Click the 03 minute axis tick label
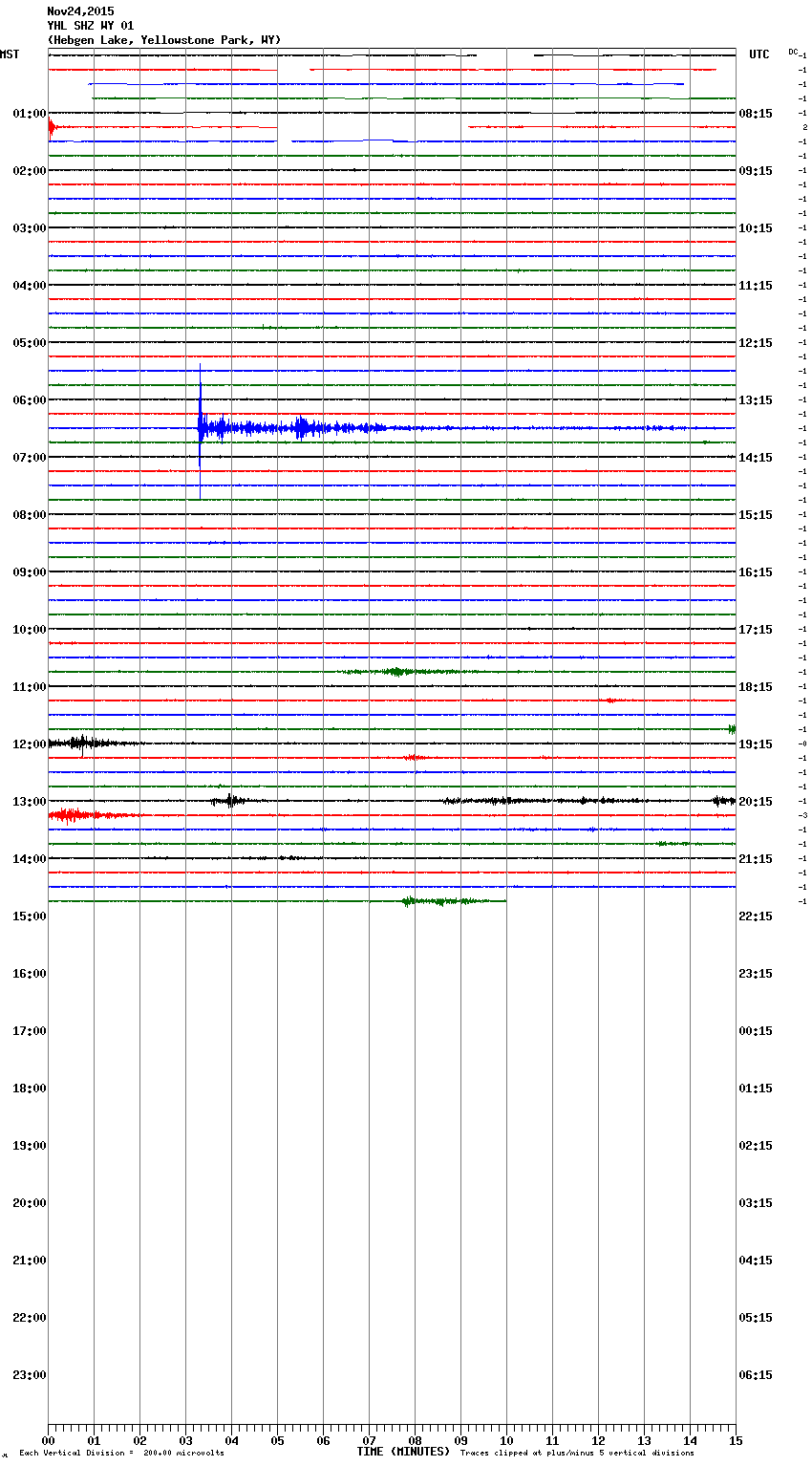Image resolution: width=812 pixels, height=1466 pixels. click(185, 1440)
